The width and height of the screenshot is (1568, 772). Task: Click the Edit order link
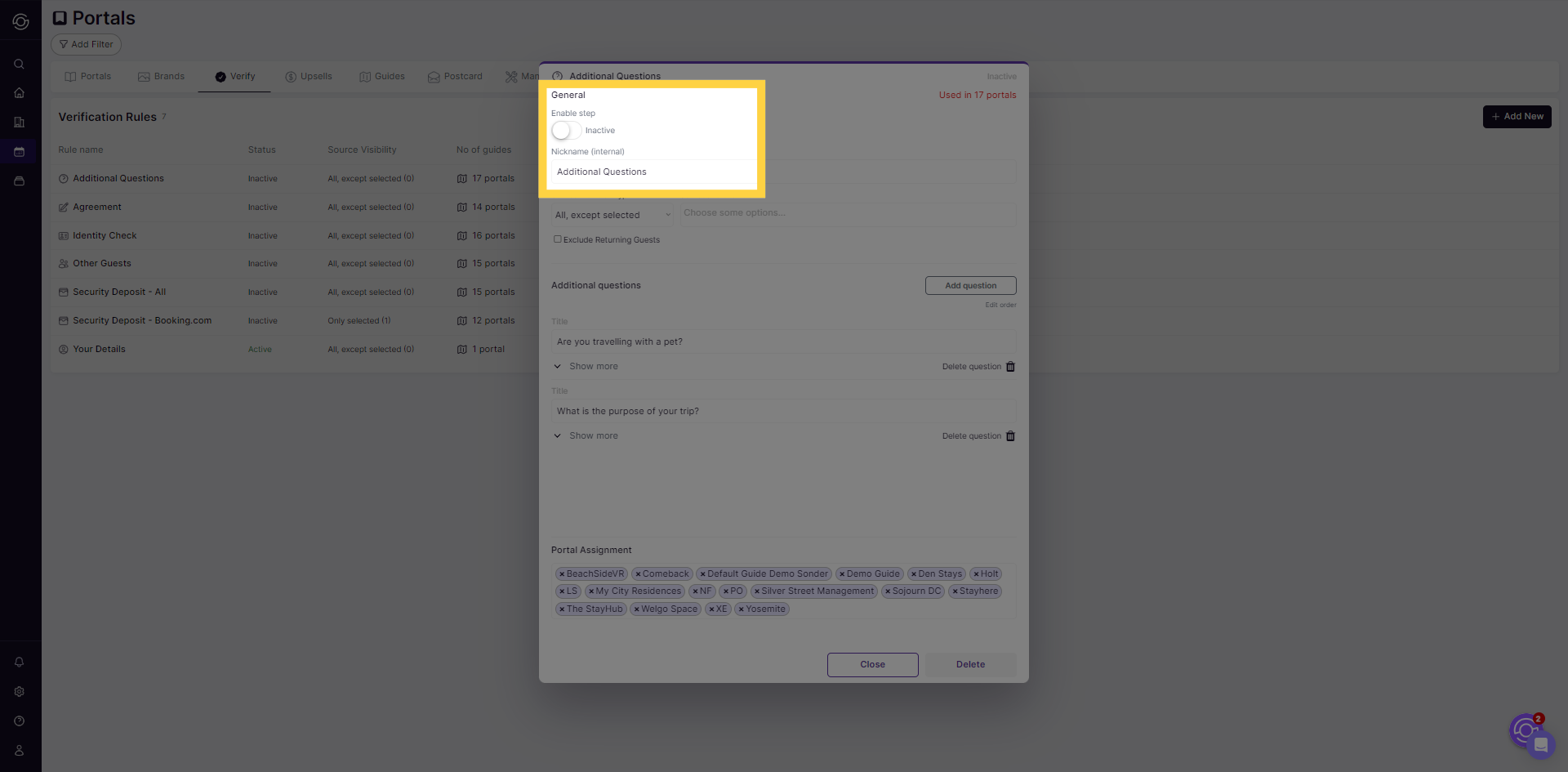(x=1000, y=306)
